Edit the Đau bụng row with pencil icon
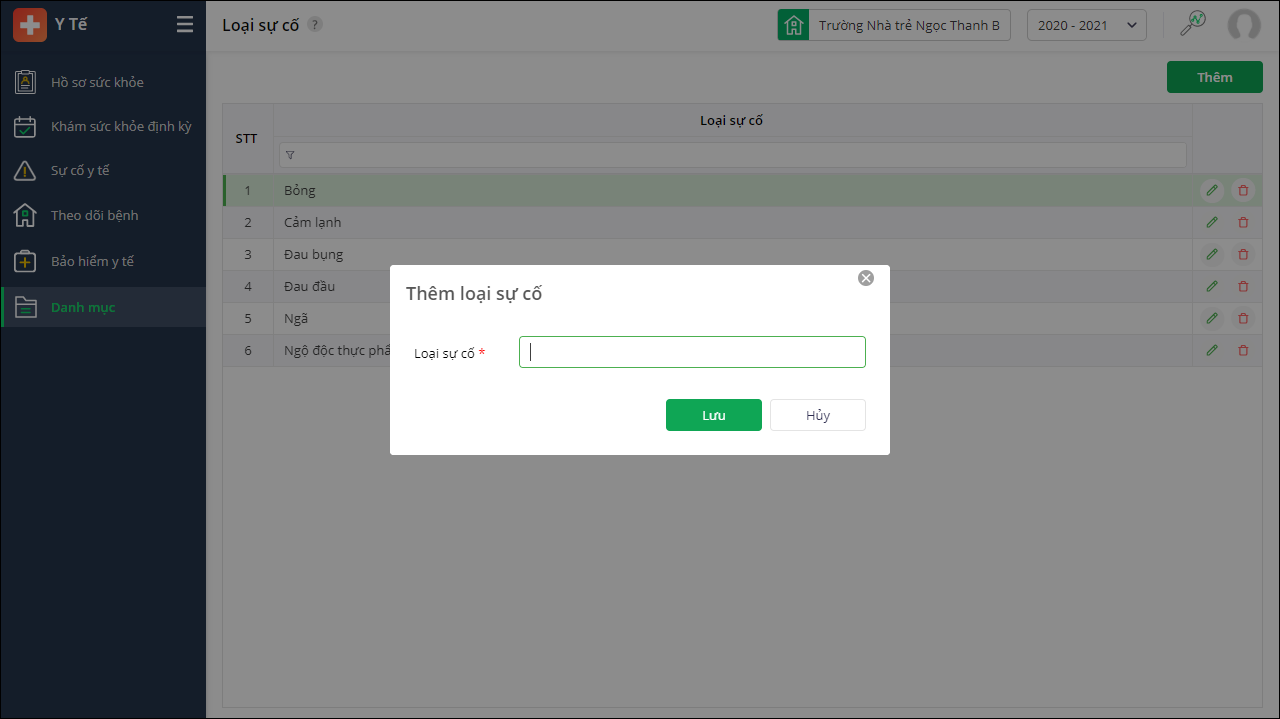1280x719 pixels. (1212, 254)
